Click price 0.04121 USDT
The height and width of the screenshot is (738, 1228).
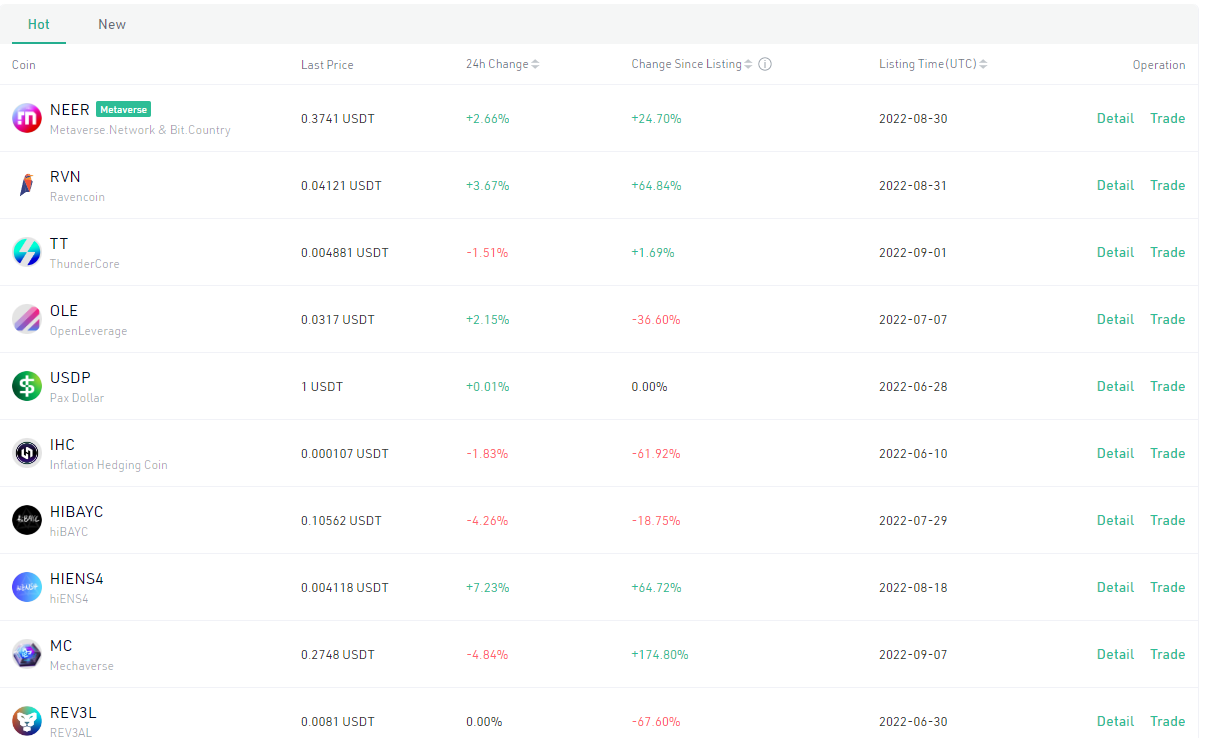tap(341, 185)
